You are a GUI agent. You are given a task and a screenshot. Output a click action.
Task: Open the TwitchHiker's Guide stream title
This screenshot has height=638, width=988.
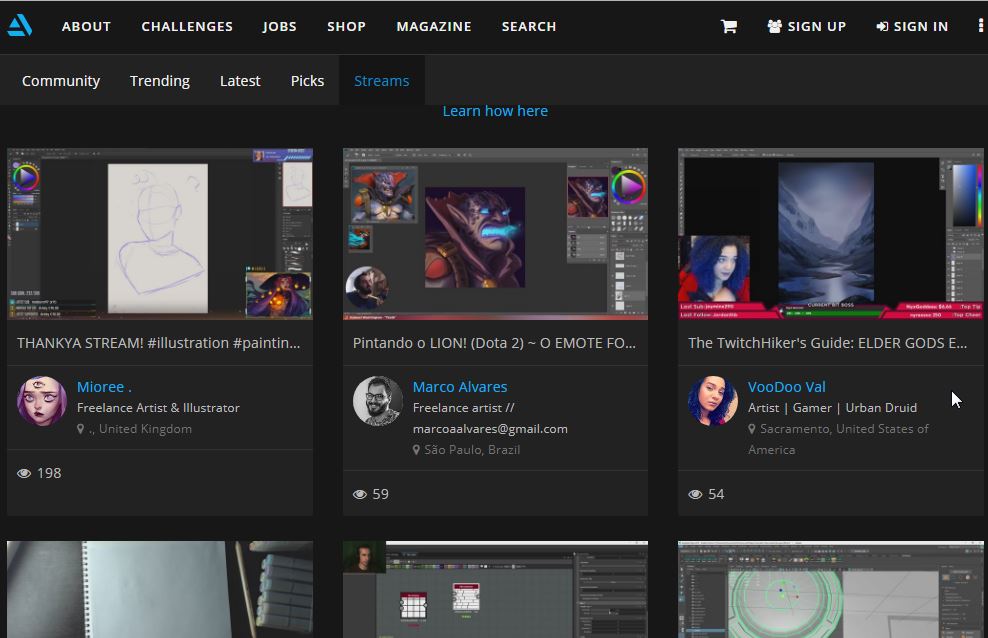(x=828, y=343)
